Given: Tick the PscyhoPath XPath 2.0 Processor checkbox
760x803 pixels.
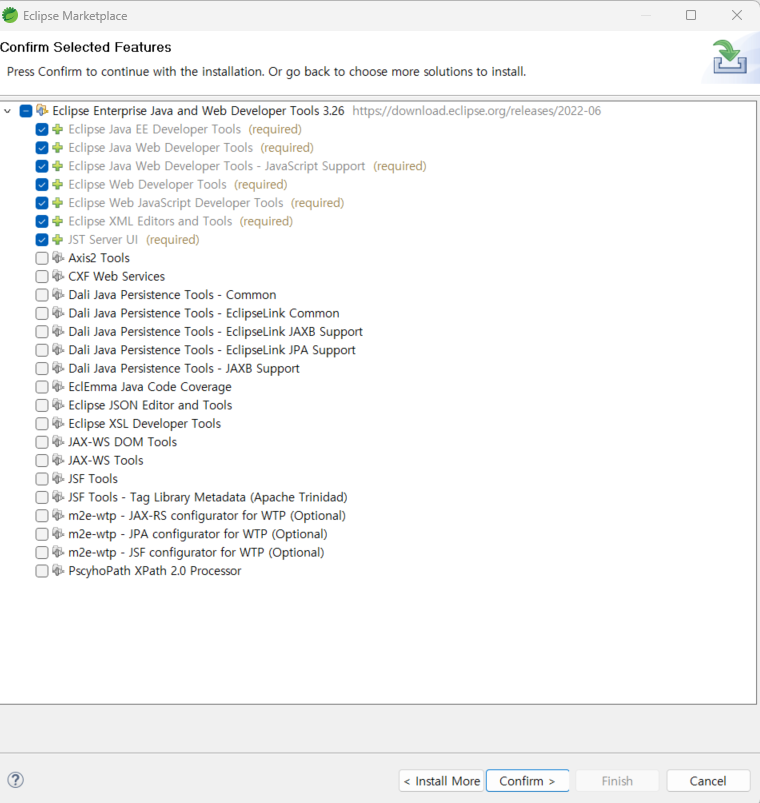Looking at the screenshot, I should click(42, 571).
